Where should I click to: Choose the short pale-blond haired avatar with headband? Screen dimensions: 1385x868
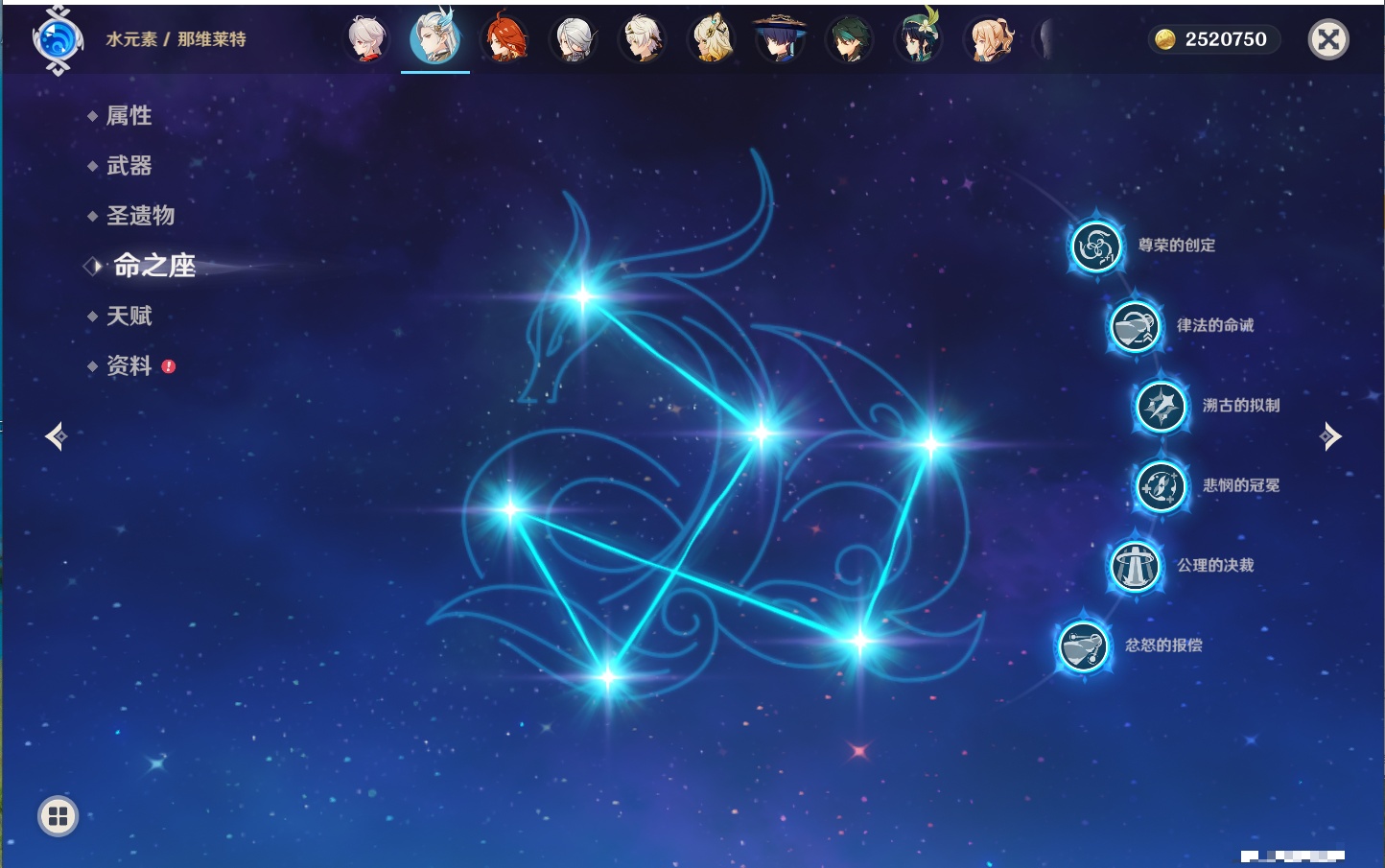pyautogui.click(x=643, y=39)
